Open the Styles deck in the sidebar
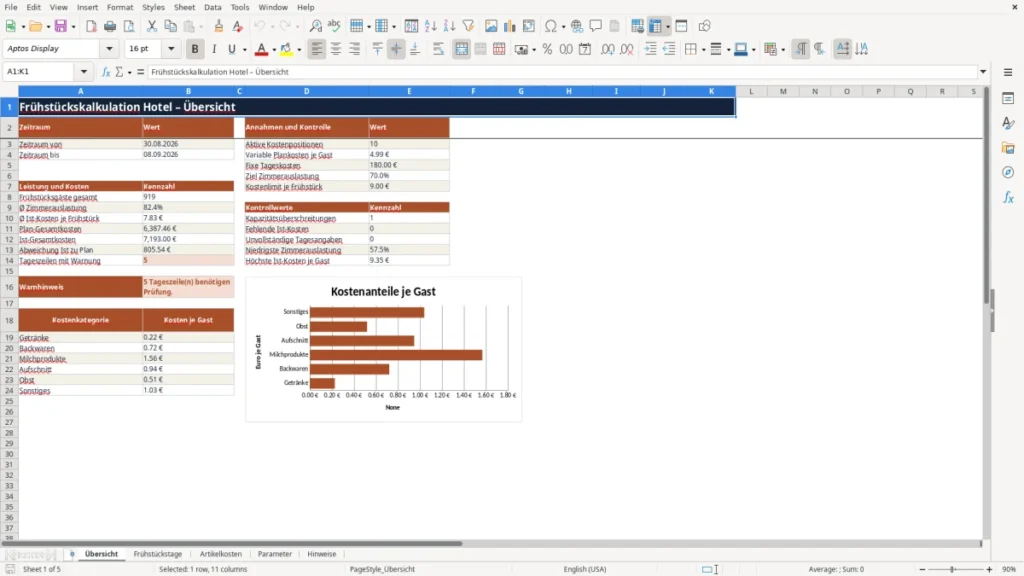The height and width of the screenshot is (576, 1024). pyautogui.click(x=1008, y=123)
